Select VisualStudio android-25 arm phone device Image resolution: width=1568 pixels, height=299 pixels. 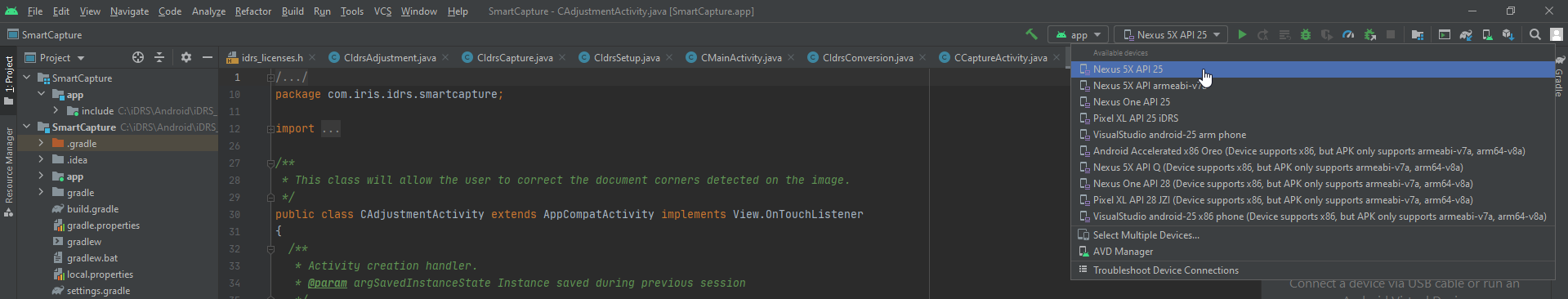pos(1312,135)
